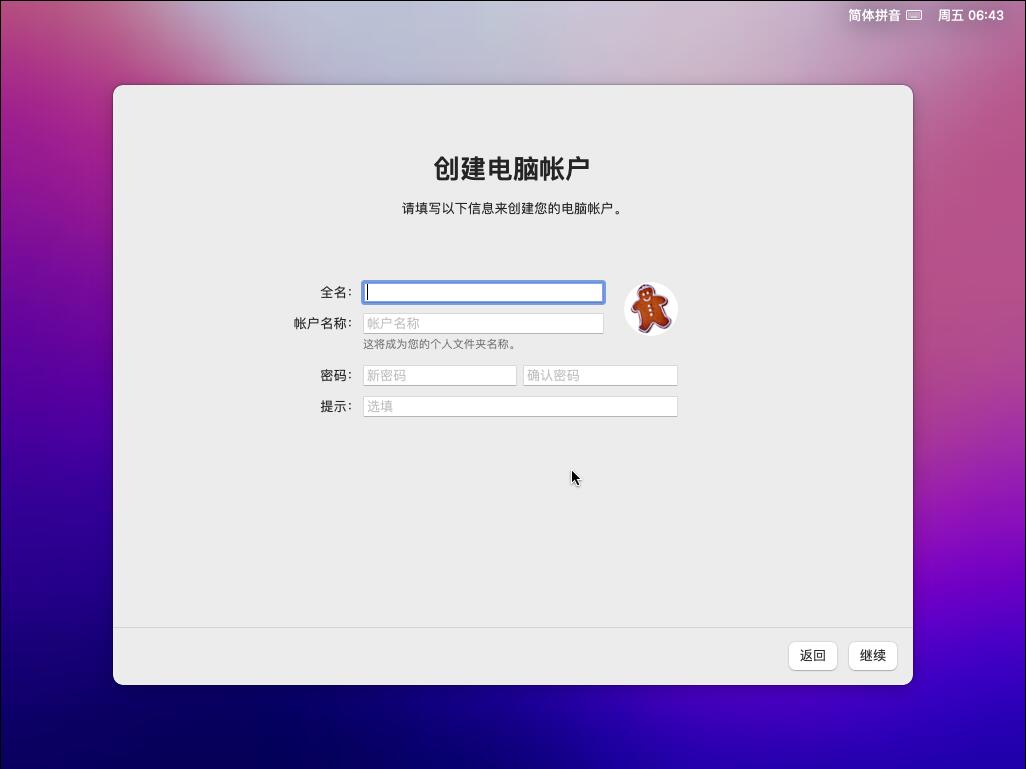Focus the 全名 input field
The height and width of the screenshot is (769, 1026).
click(483, 292)
